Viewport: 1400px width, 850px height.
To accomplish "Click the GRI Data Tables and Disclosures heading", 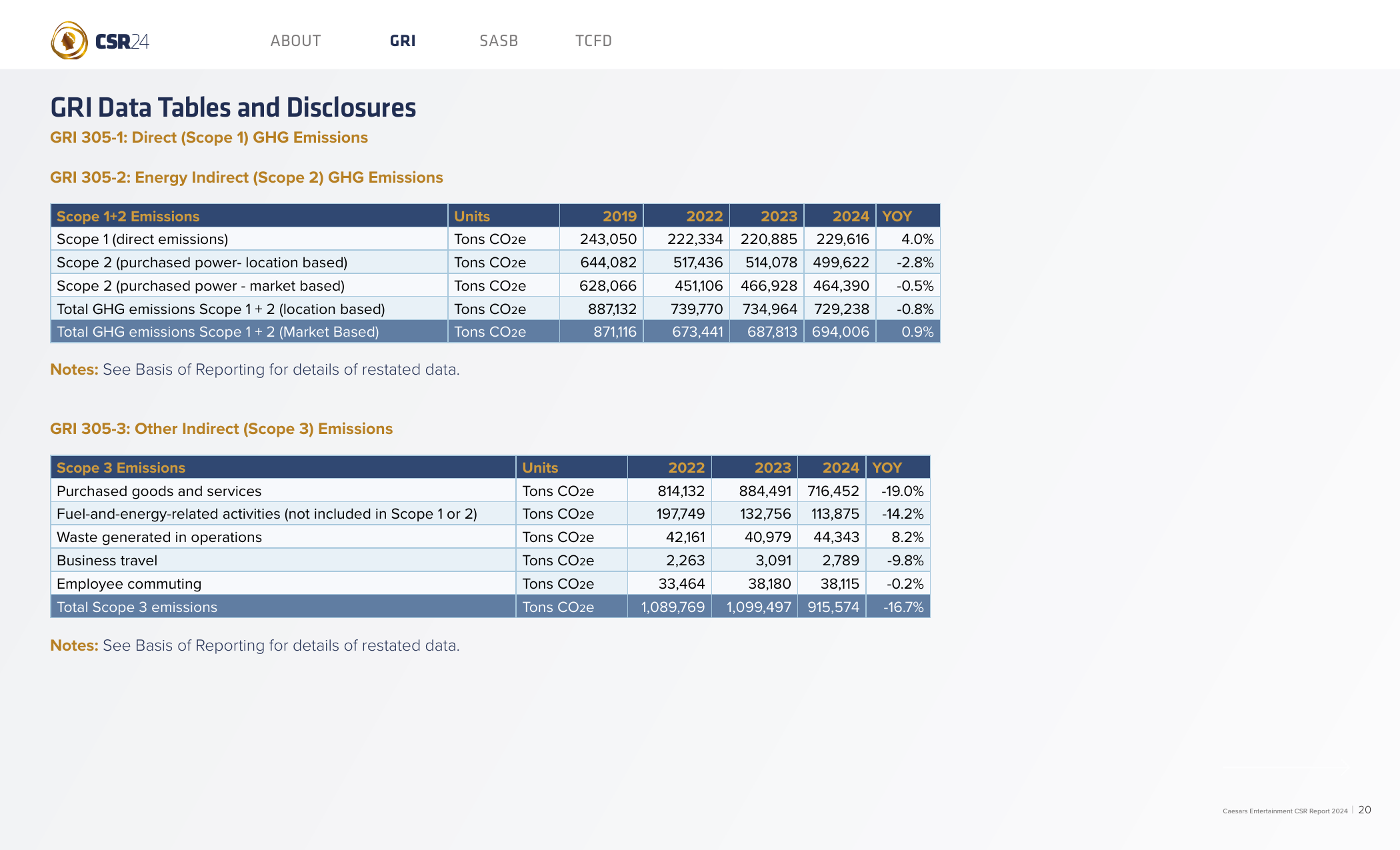I will click(233, 107).
